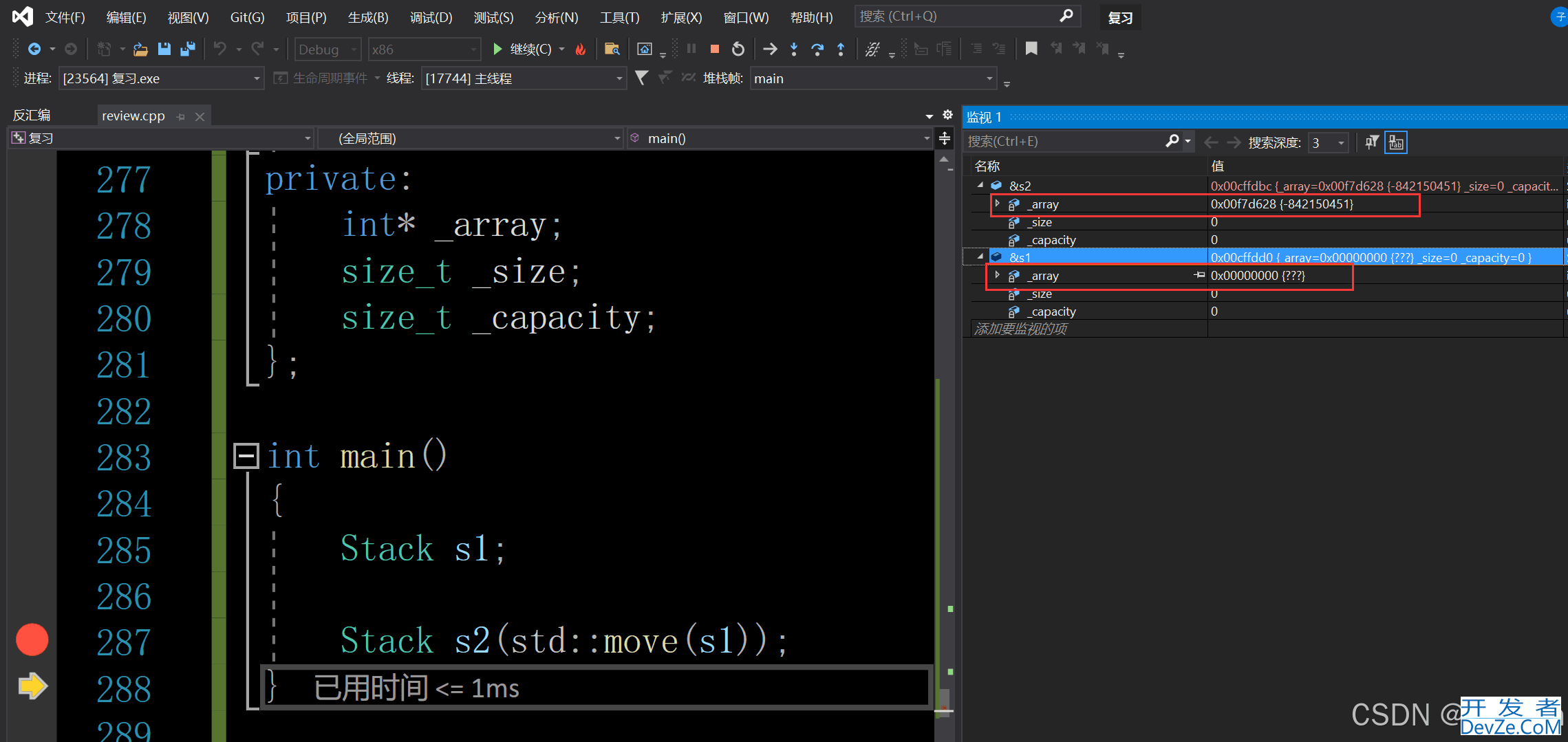This screenshot has width=1568, height=742.
Task: Click the code map slashes icon
Action: click(872, 49)
